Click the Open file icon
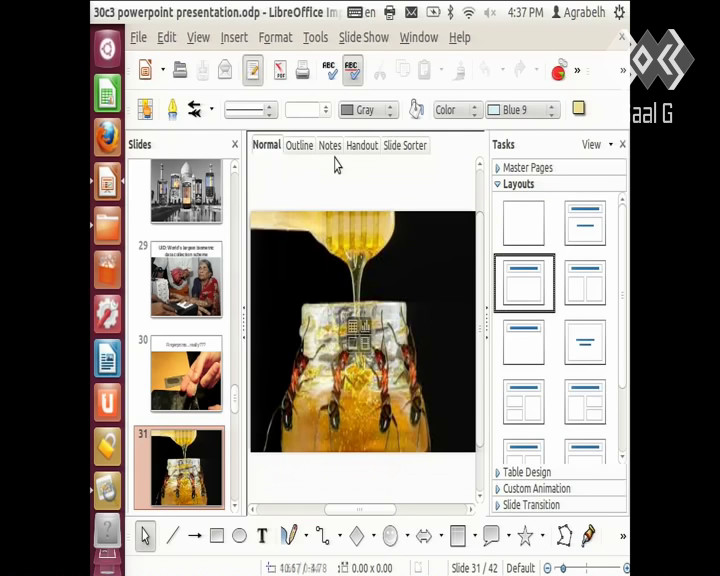Image resolution: width=720 pixels, height=576 pixels. [180, 70]
